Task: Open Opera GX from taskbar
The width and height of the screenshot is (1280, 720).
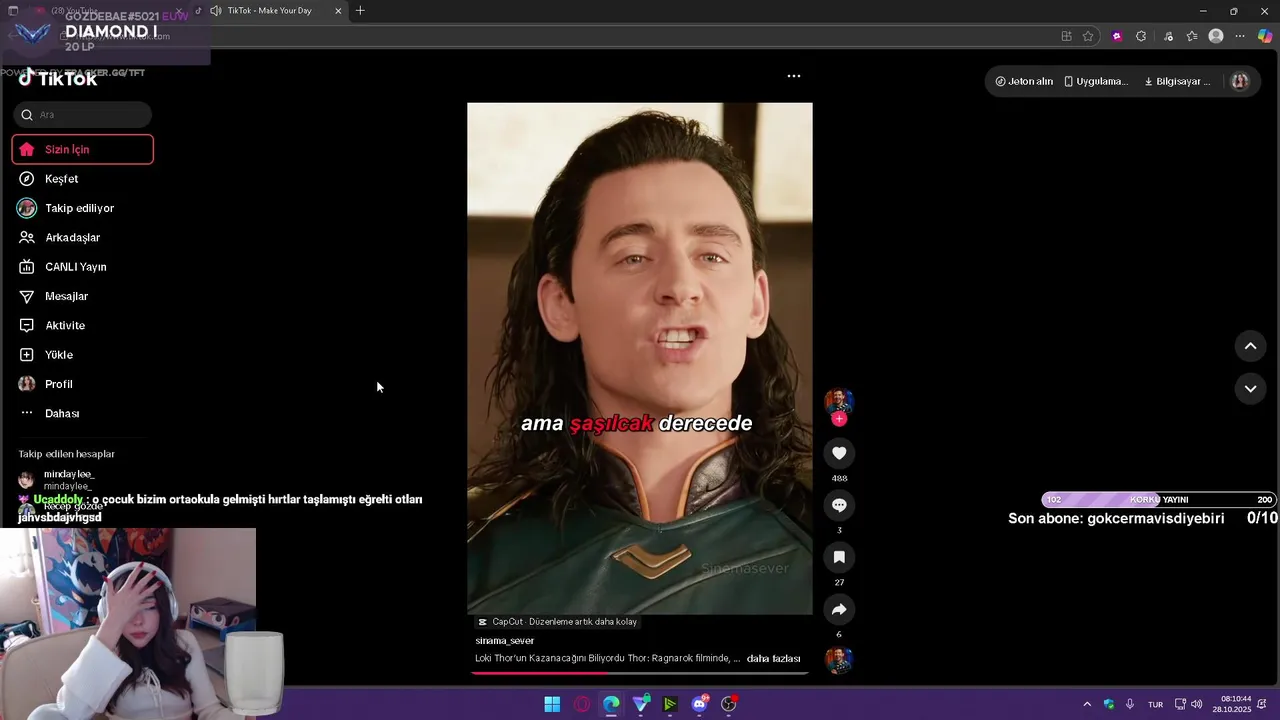Action: 582,704
